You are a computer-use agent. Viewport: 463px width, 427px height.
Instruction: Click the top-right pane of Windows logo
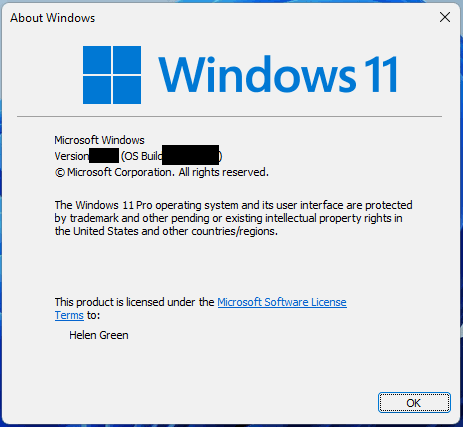[127, 60]
